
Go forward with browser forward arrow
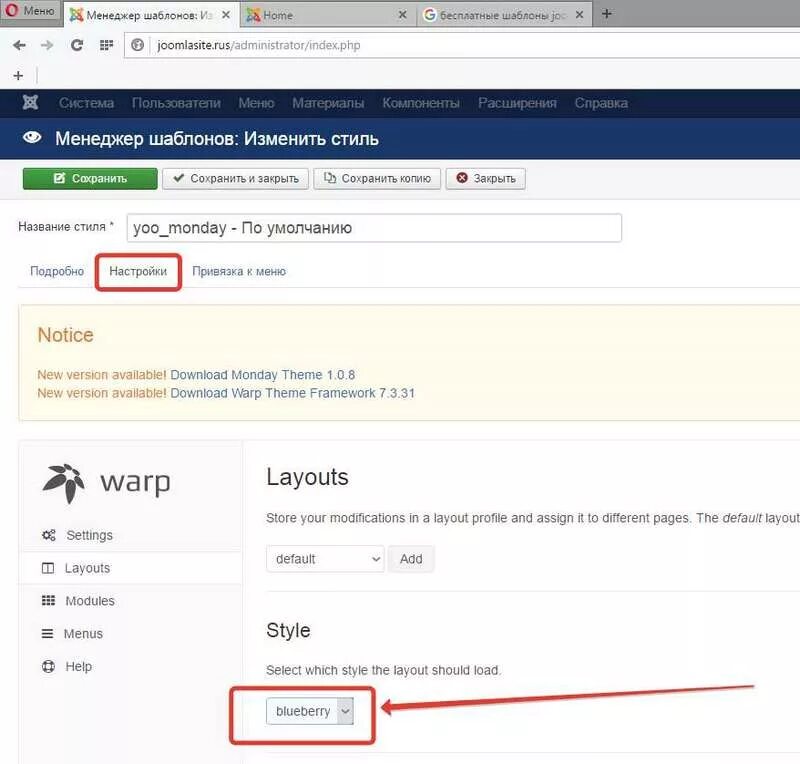point(47,45)
